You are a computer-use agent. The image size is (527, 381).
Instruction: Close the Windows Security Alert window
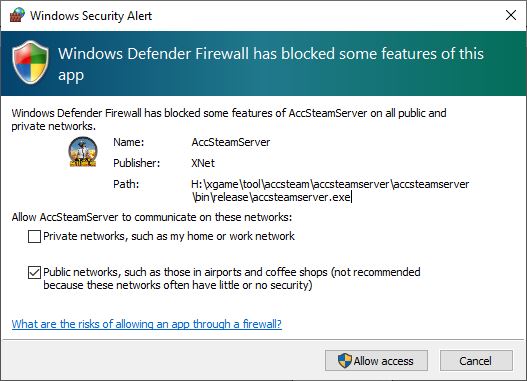511,15
